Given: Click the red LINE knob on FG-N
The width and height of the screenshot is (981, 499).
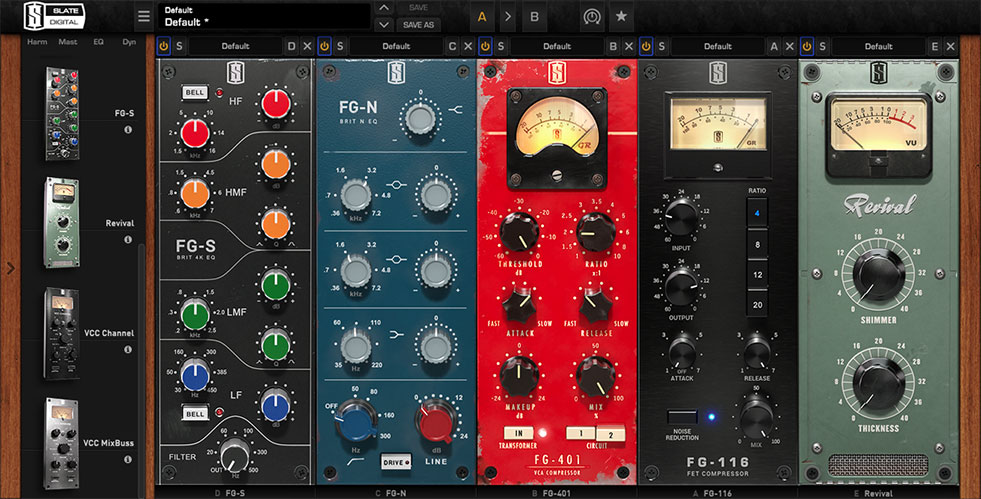Looking at the screenshot, I should [435, 422].
